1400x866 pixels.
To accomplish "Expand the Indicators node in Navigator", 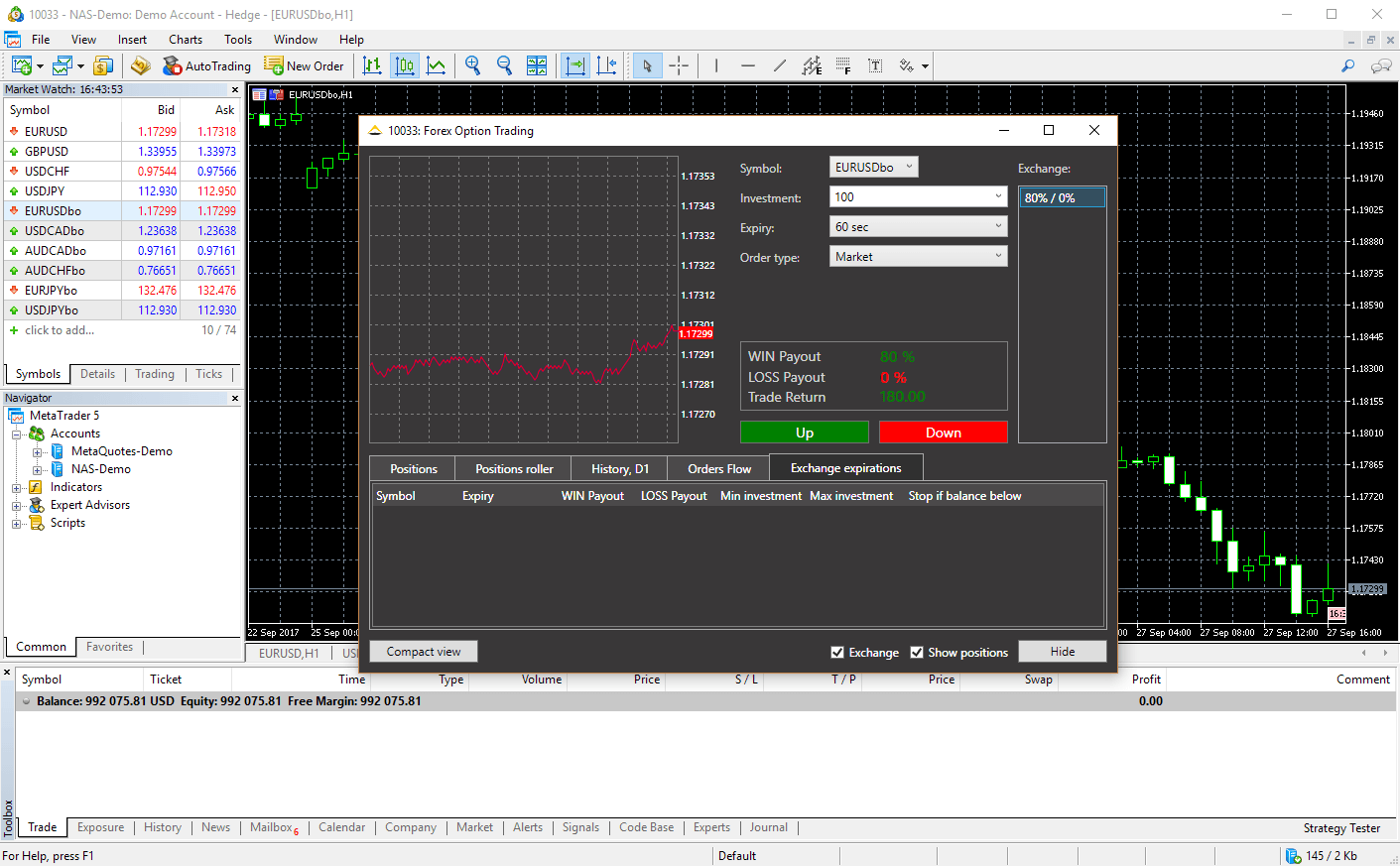I will pyautogui.click(x=17, y=488).
